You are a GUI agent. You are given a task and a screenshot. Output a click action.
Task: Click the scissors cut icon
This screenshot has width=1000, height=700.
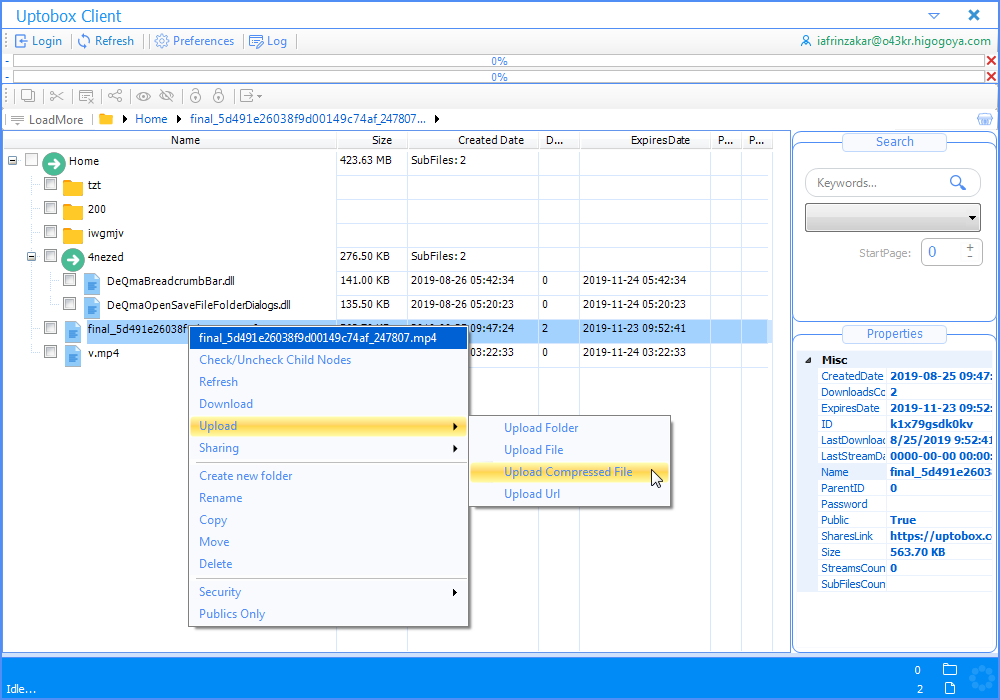click(57, 96)
